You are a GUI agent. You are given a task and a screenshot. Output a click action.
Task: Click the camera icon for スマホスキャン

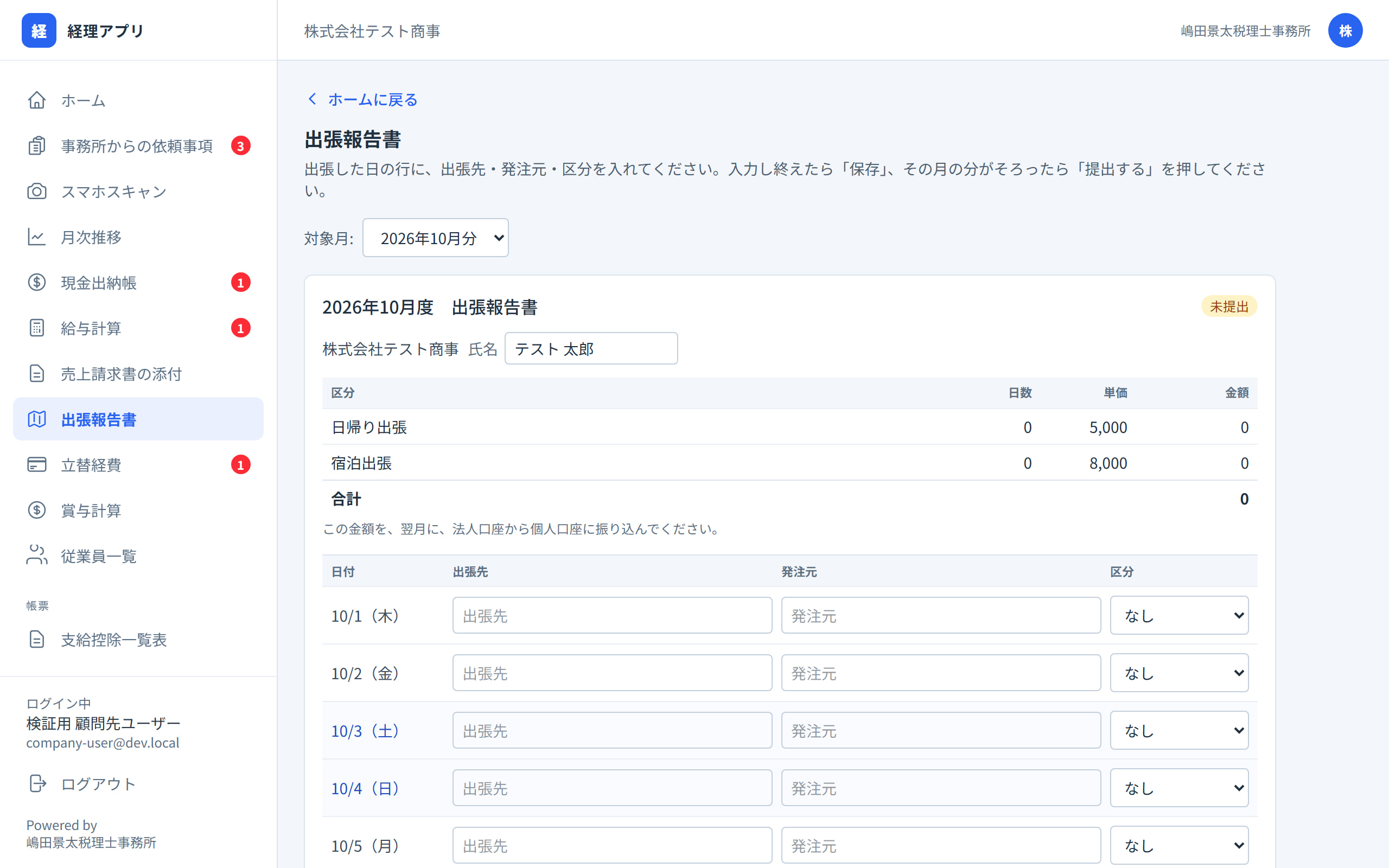pos(37,191)
